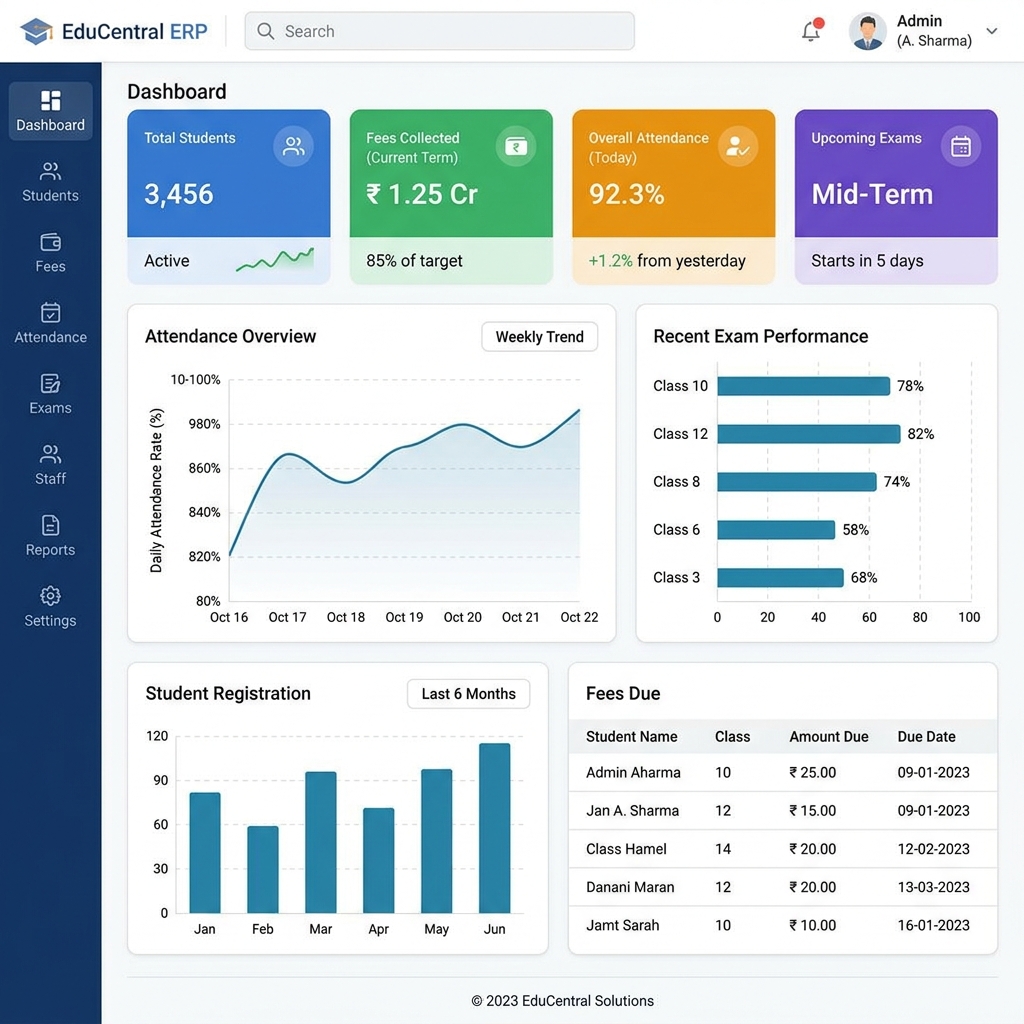1024x1024 pixels.
Task: Click the search magnifier icon
Action: coord(265,31)
